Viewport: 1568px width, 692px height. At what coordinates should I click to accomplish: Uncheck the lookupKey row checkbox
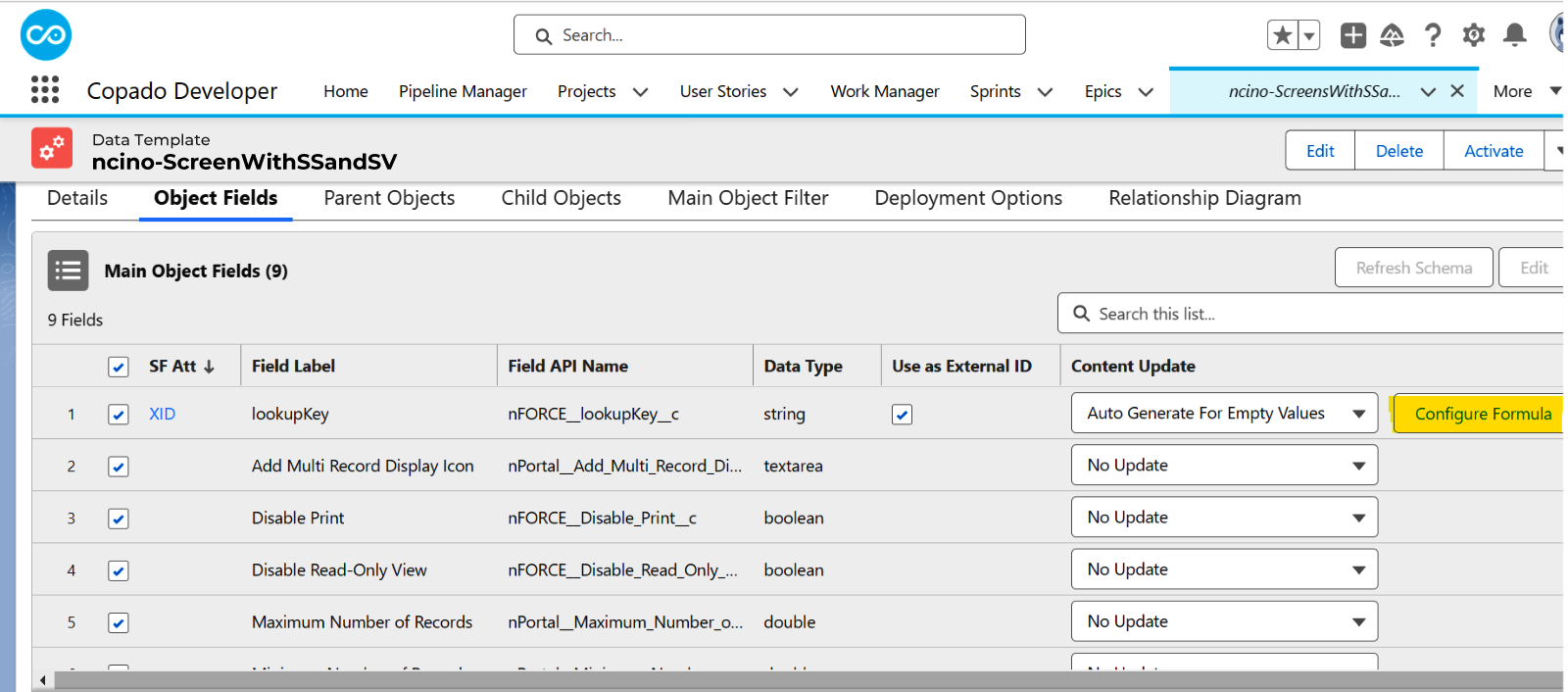(x=119, y=415)
